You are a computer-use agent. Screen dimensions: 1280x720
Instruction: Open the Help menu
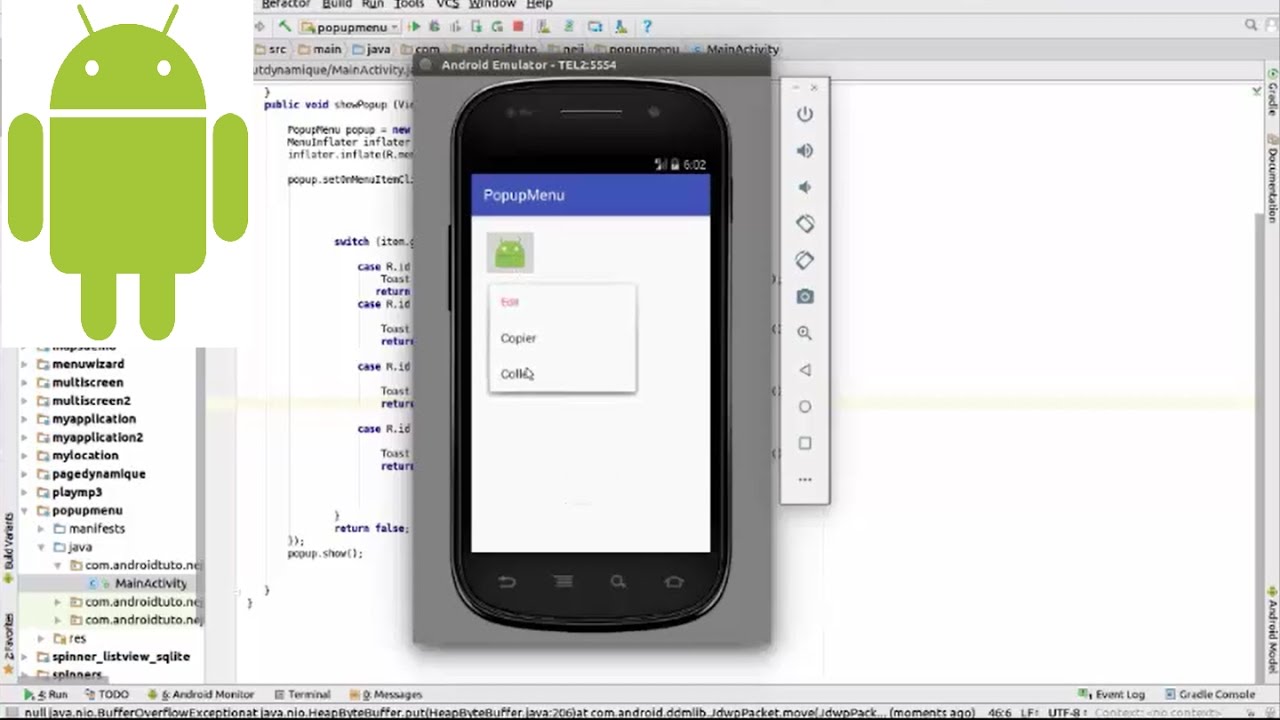(539, 5)
